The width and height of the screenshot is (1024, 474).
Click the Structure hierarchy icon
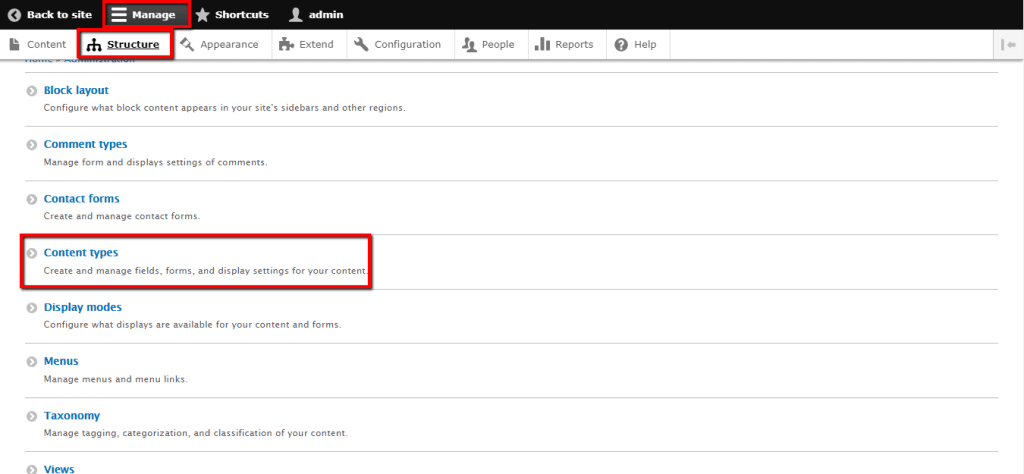coord(94,45)
